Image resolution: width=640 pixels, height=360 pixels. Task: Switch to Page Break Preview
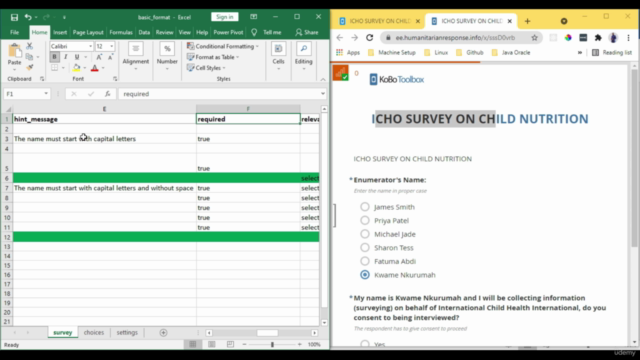pyautogui.click(x=230, y=344)
